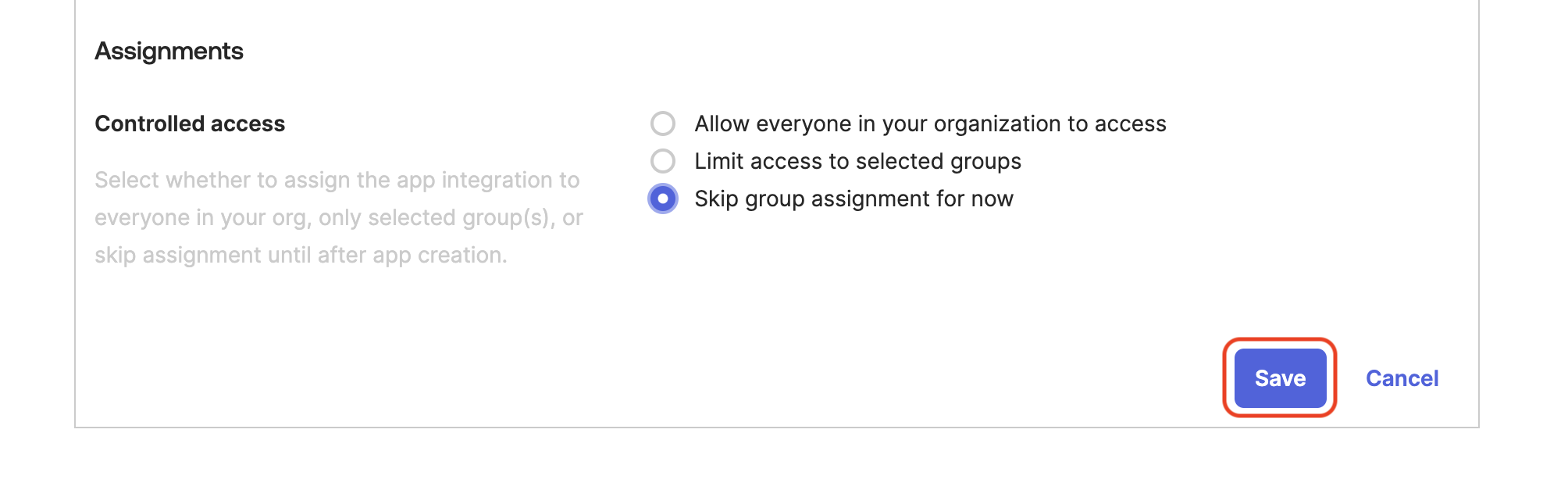1568x483 pixels.
Task: Click the highlighted Save control
Action: (1279, 377)
